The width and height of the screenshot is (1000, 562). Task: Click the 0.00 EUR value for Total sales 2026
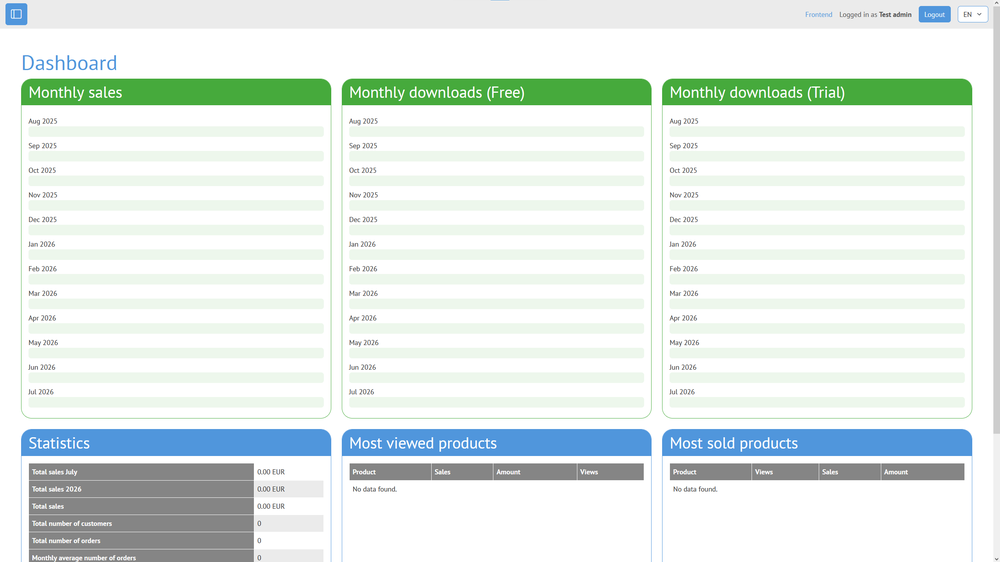tap(270, 489)
